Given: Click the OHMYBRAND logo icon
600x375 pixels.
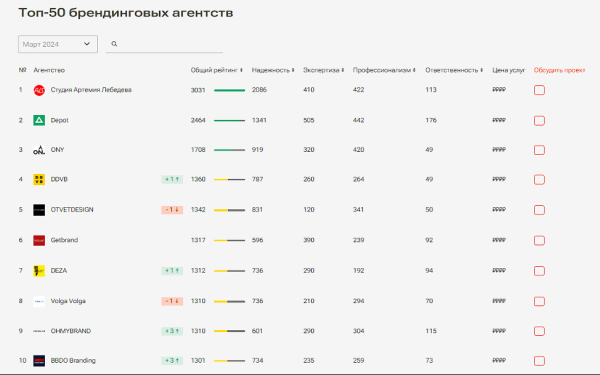Looking at the screenshot, I should tap(39, 331).
